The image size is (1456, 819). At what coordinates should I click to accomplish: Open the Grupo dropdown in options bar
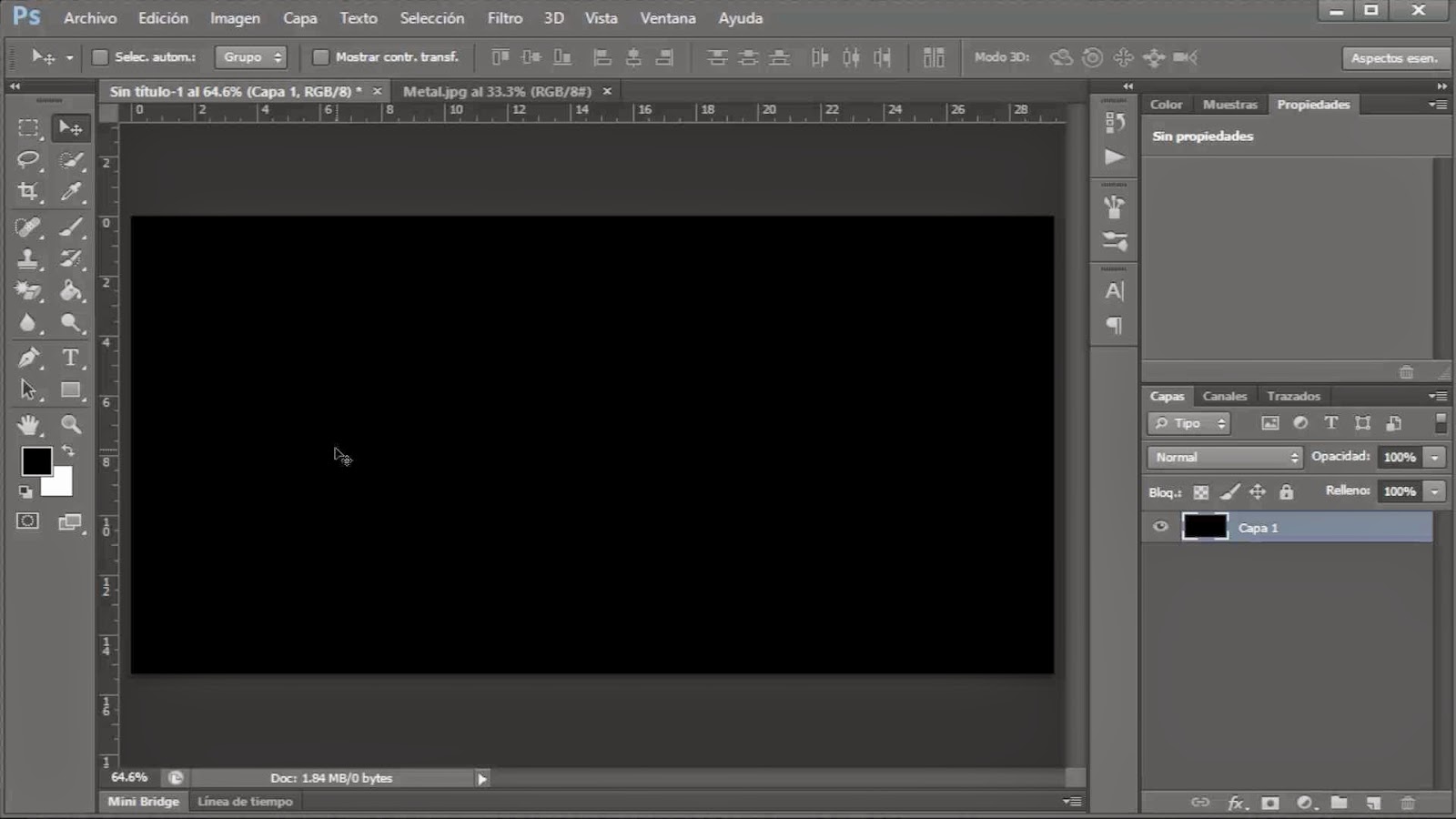click(x=250, y=57)
